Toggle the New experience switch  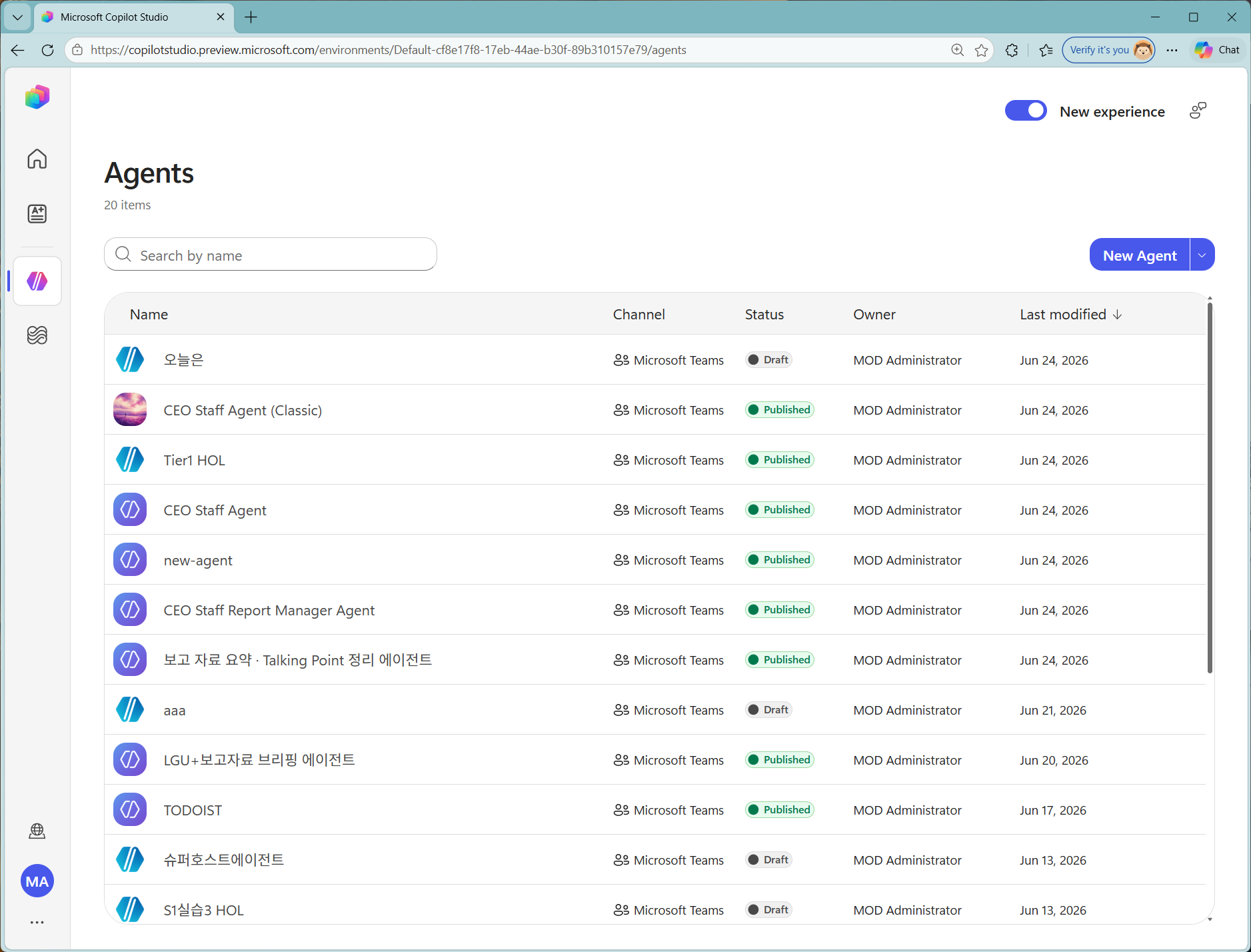pos(1026,111)
